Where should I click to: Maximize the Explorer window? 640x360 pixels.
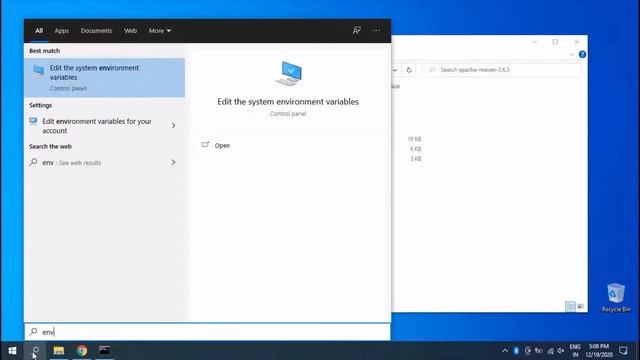coord(555,42)
